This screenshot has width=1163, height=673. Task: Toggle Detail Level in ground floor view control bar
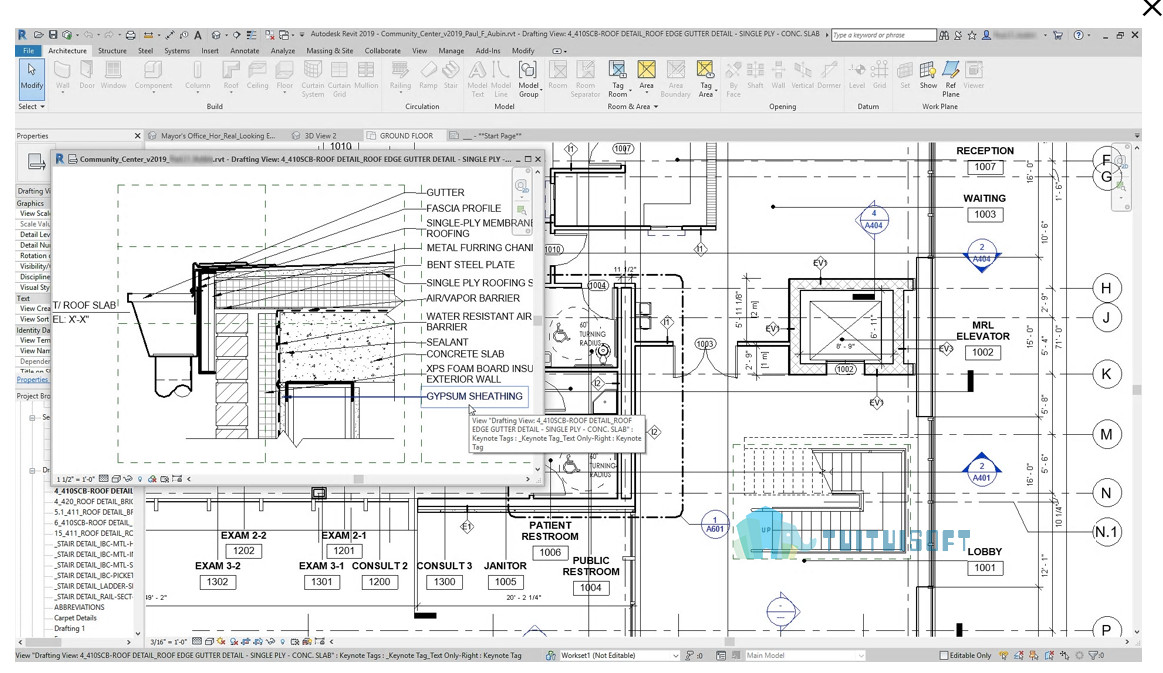pos(197,641)
